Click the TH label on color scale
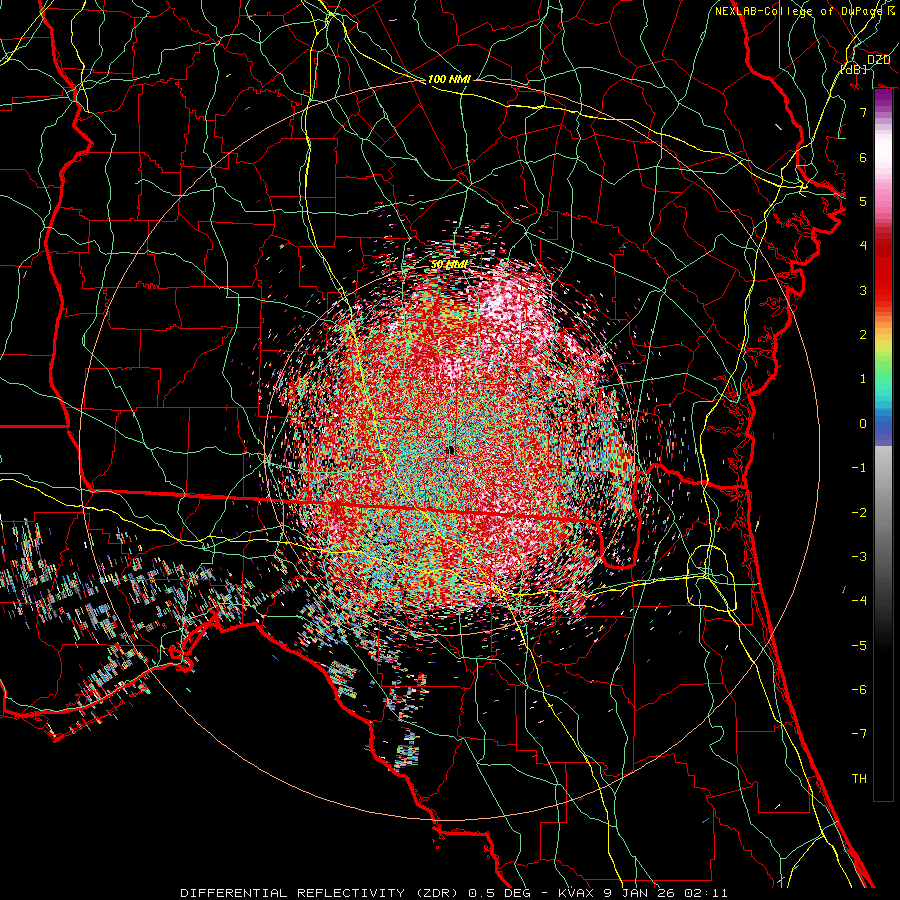 click(859, 778)
